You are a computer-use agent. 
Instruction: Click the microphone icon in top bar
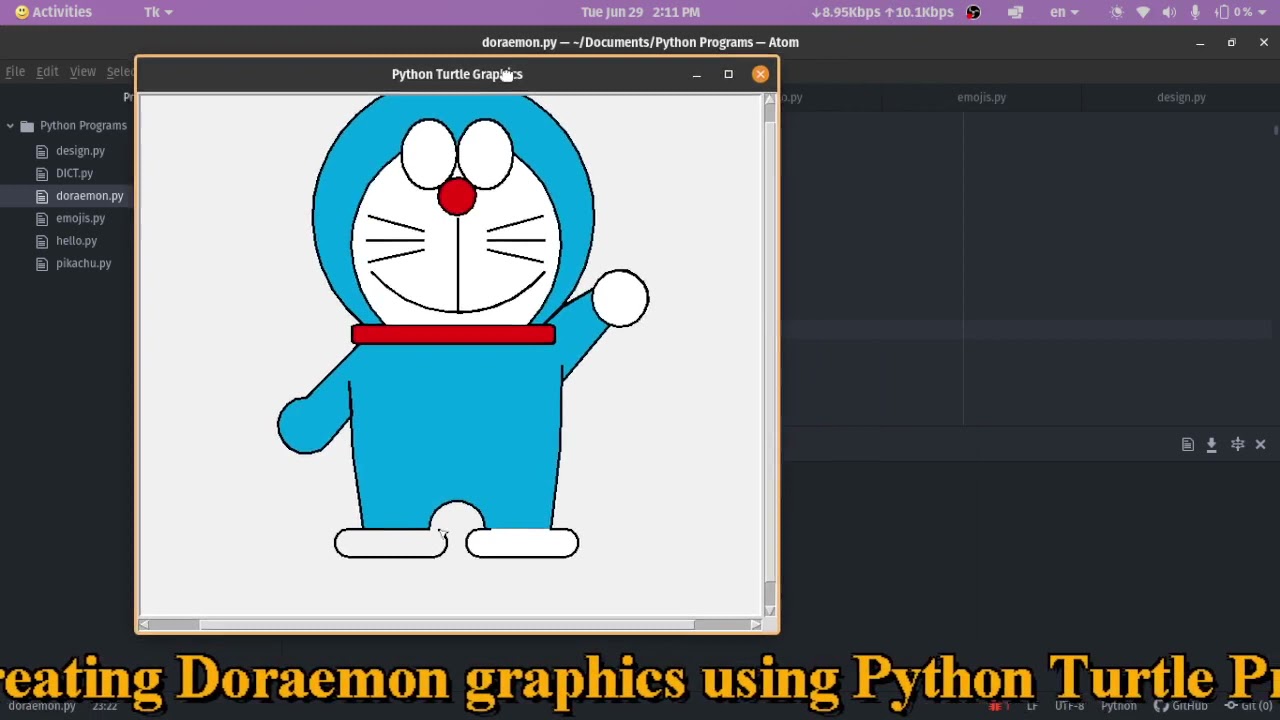coord(1194,12)
